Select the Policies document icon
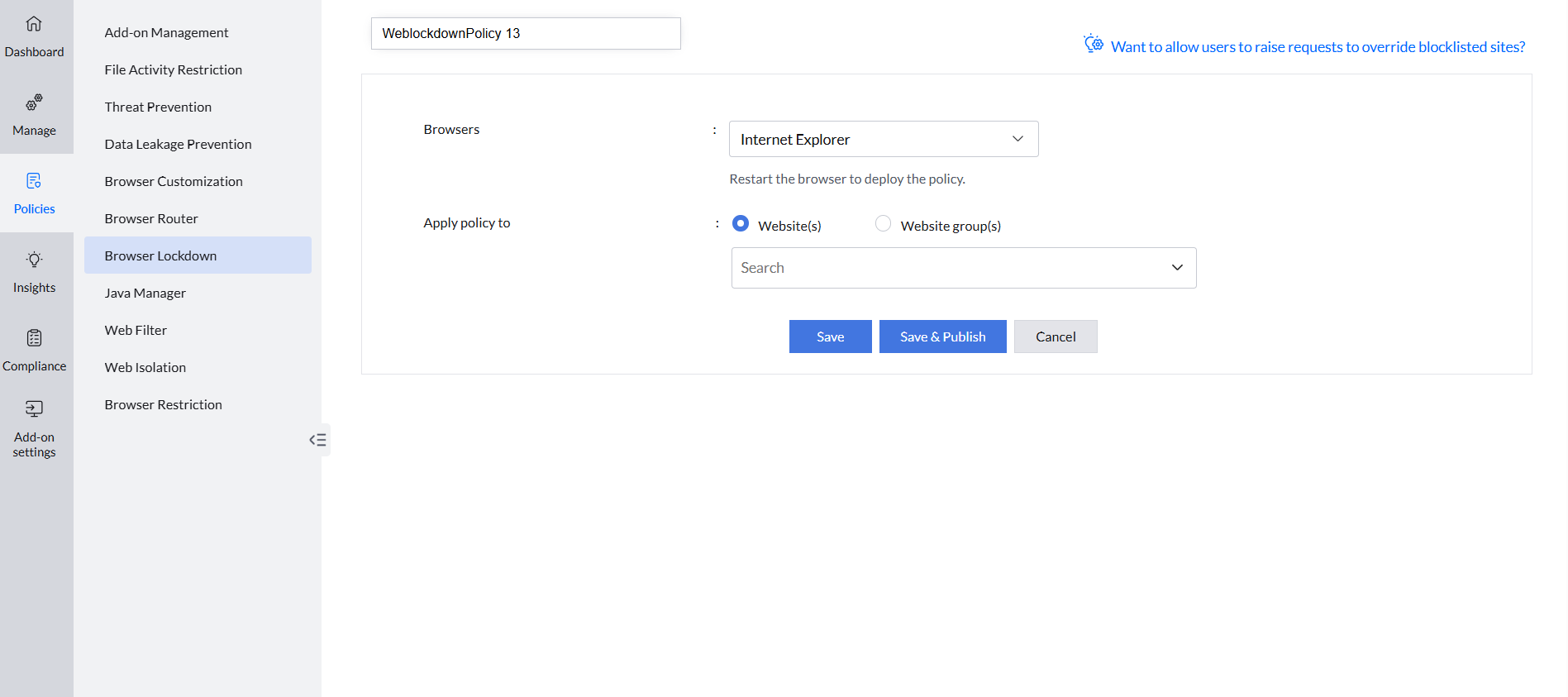1568x697 pixels. click(x=34, y=181)
